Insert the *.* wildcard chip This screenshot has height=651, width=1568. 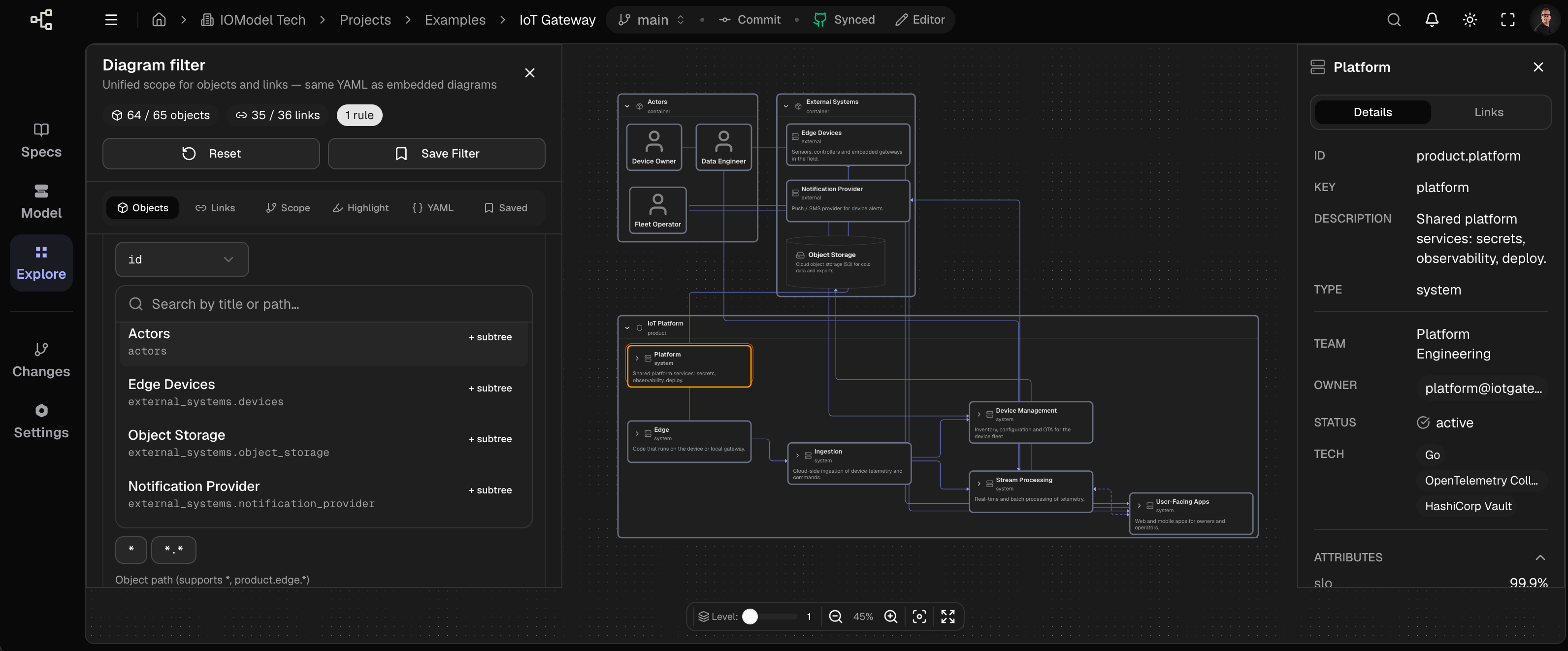(x=173, y=550)
